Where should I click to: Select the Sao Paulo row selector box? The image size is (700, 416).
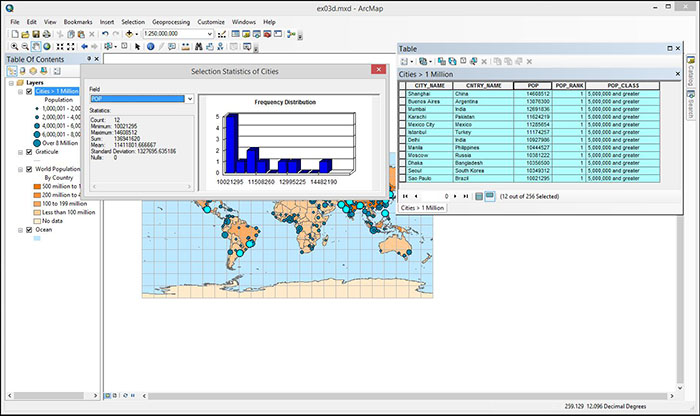(402, 179)
